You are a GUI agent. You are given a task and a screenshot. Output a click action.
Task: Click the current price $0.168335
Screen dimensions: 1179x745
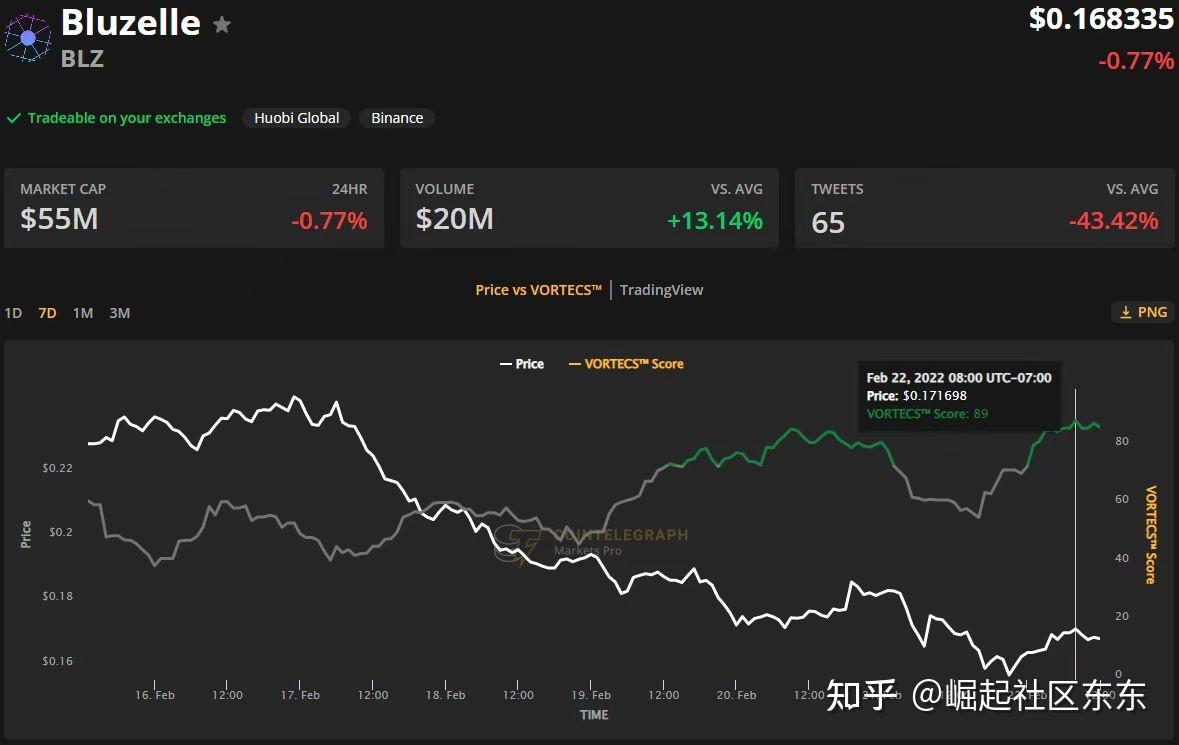tap(1101, 19)
